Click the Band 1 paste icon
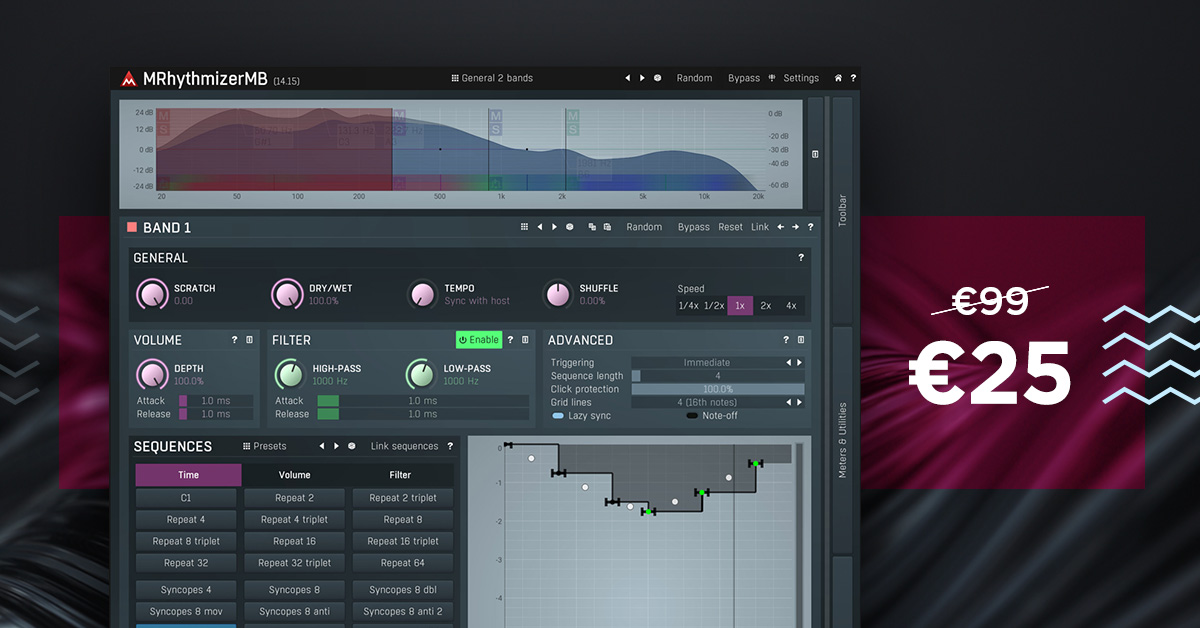Viewport: 1200px width, 628px height. pyautogui.click(x=607, y=227)
